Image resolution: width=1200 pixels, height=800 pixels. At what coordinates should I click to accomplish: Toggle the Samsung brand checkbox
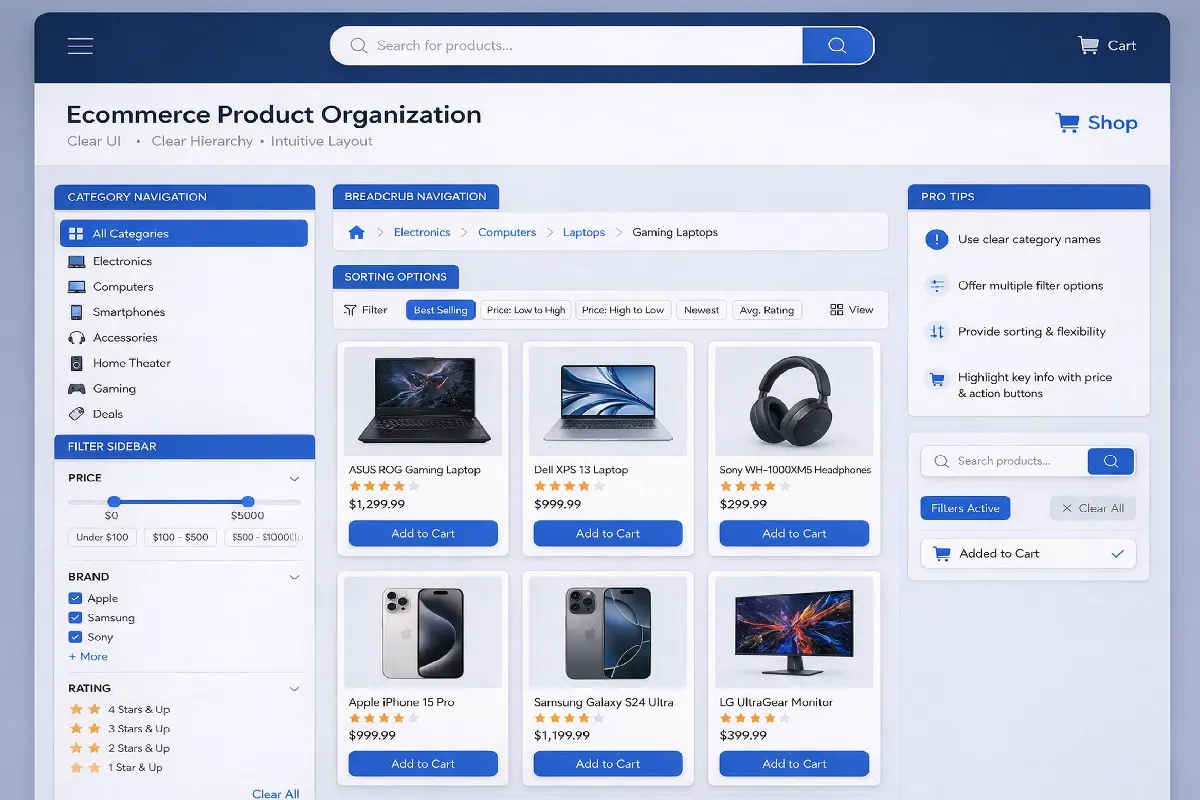coord(75,618)
